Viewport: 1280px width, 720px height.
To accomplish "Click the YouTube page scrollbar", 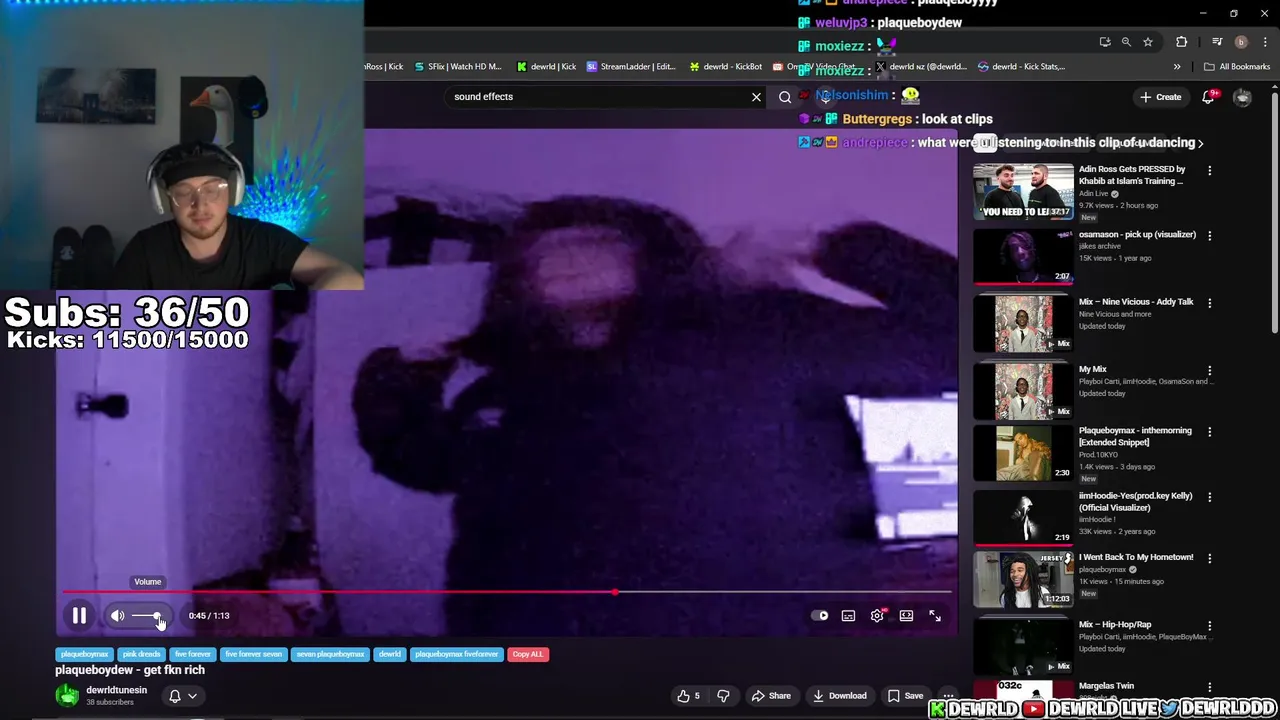I will [1274, 215].
